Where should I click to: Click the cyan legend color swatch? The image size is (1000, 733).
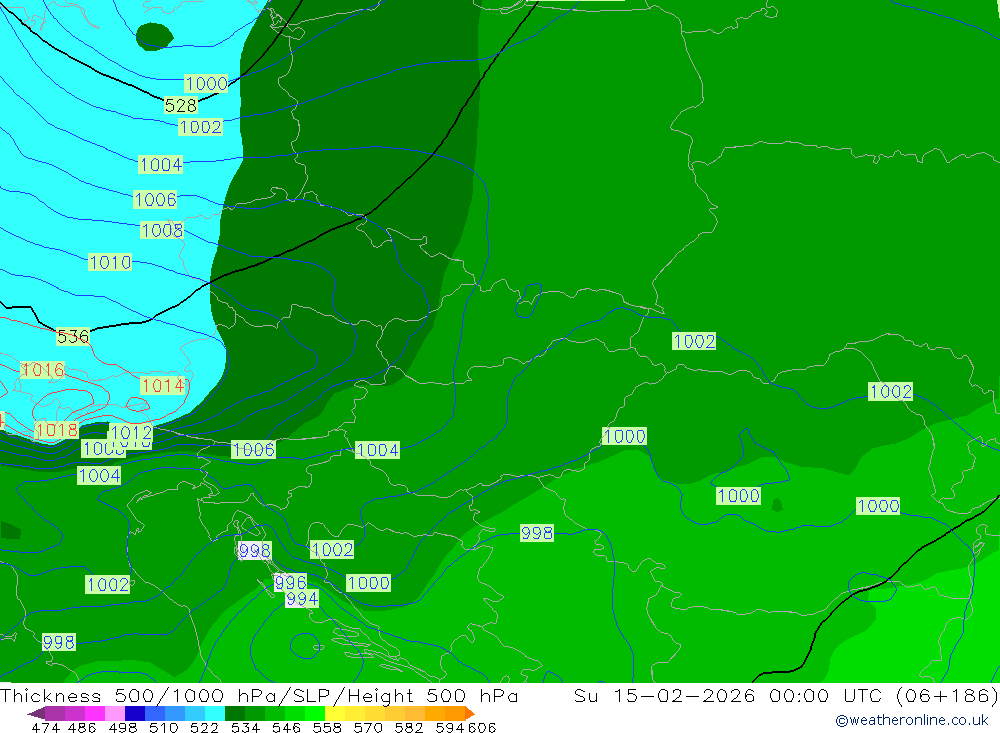point(215,713)
